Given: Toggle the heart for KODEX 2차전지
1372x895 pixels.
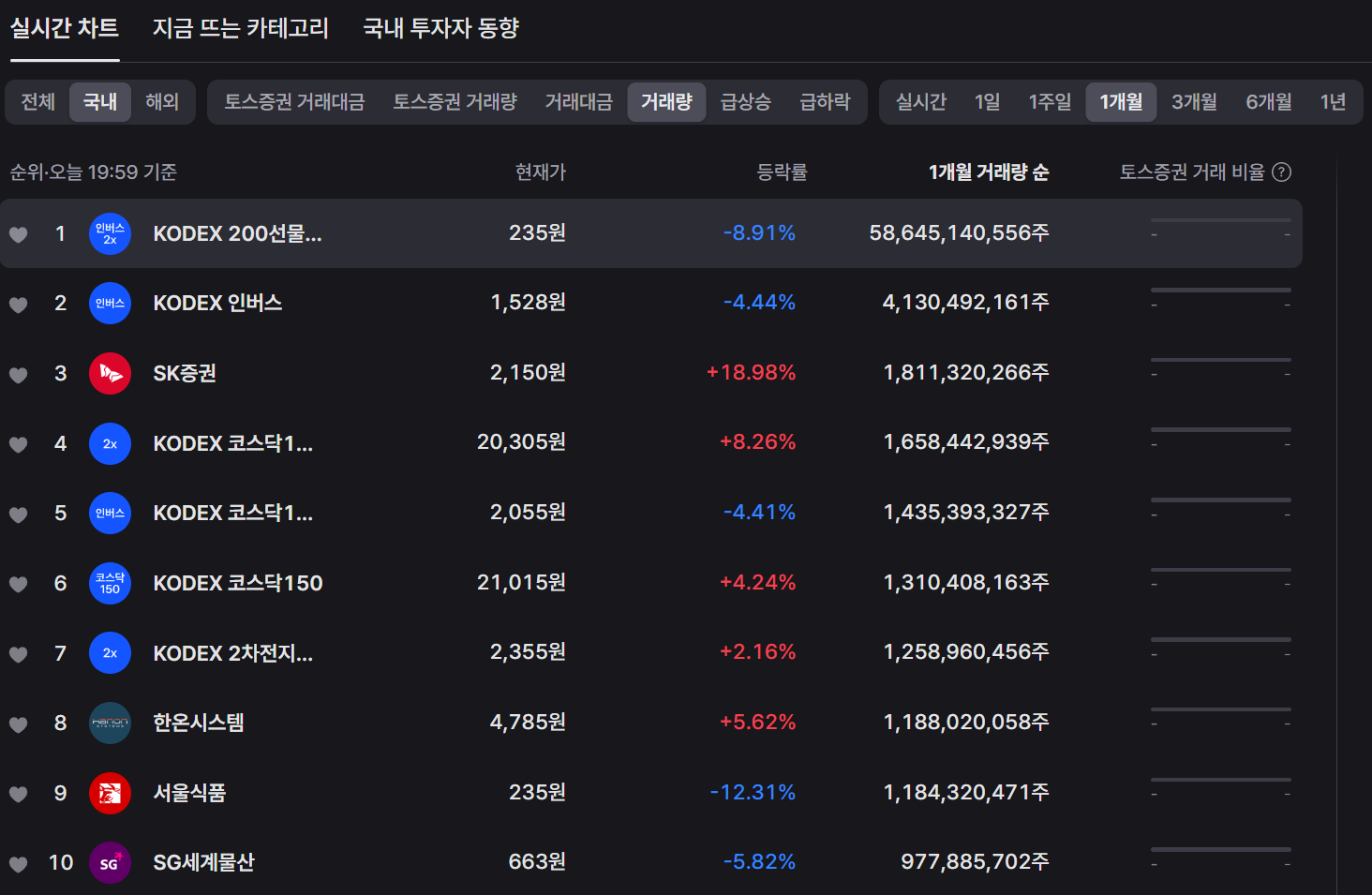Looking at the screenshot, I should [x=18, y=654].
